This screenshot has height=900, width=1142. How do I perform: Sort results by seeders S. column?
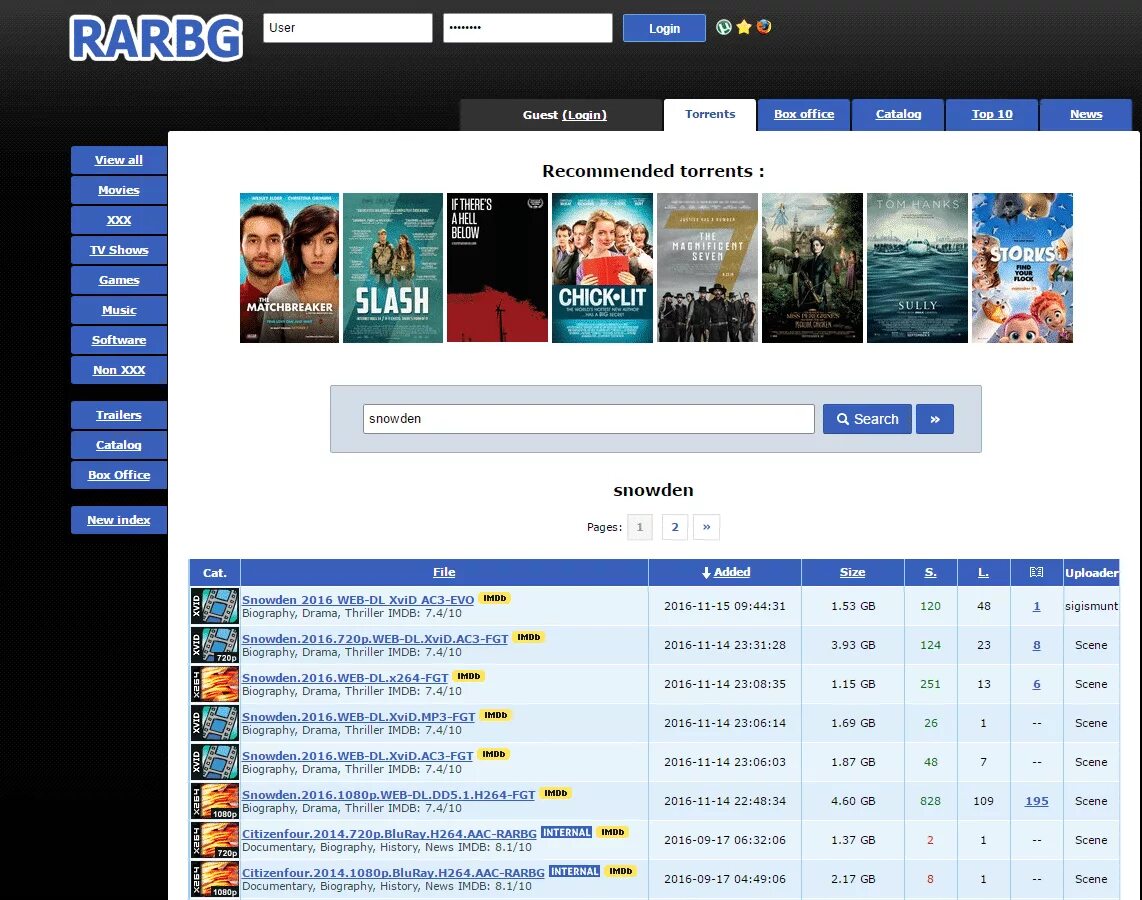pos(930,572)
